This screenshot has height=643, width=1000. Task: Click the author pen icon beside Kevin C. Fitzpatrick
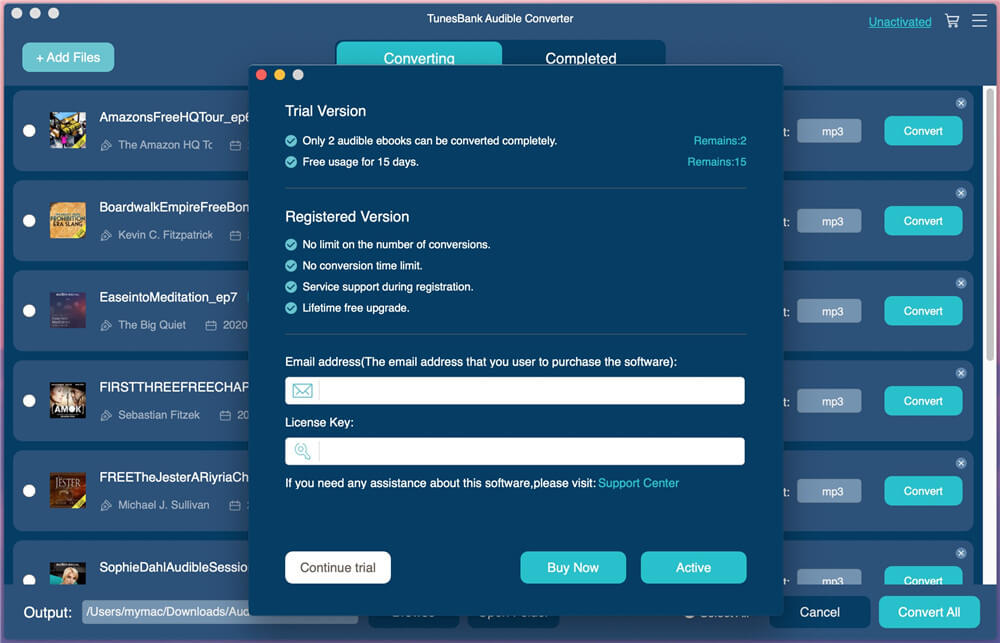(106, 235)
